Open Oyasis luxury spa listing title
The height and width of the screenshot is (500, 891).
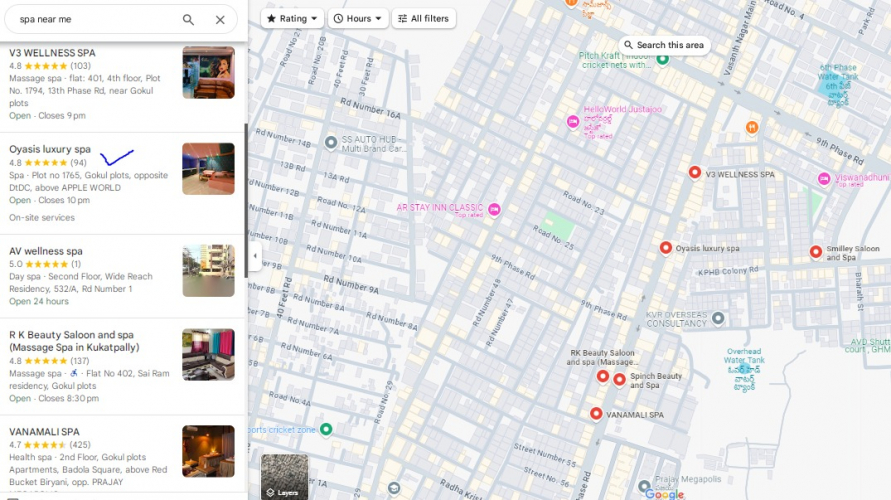tap(50, 149)
